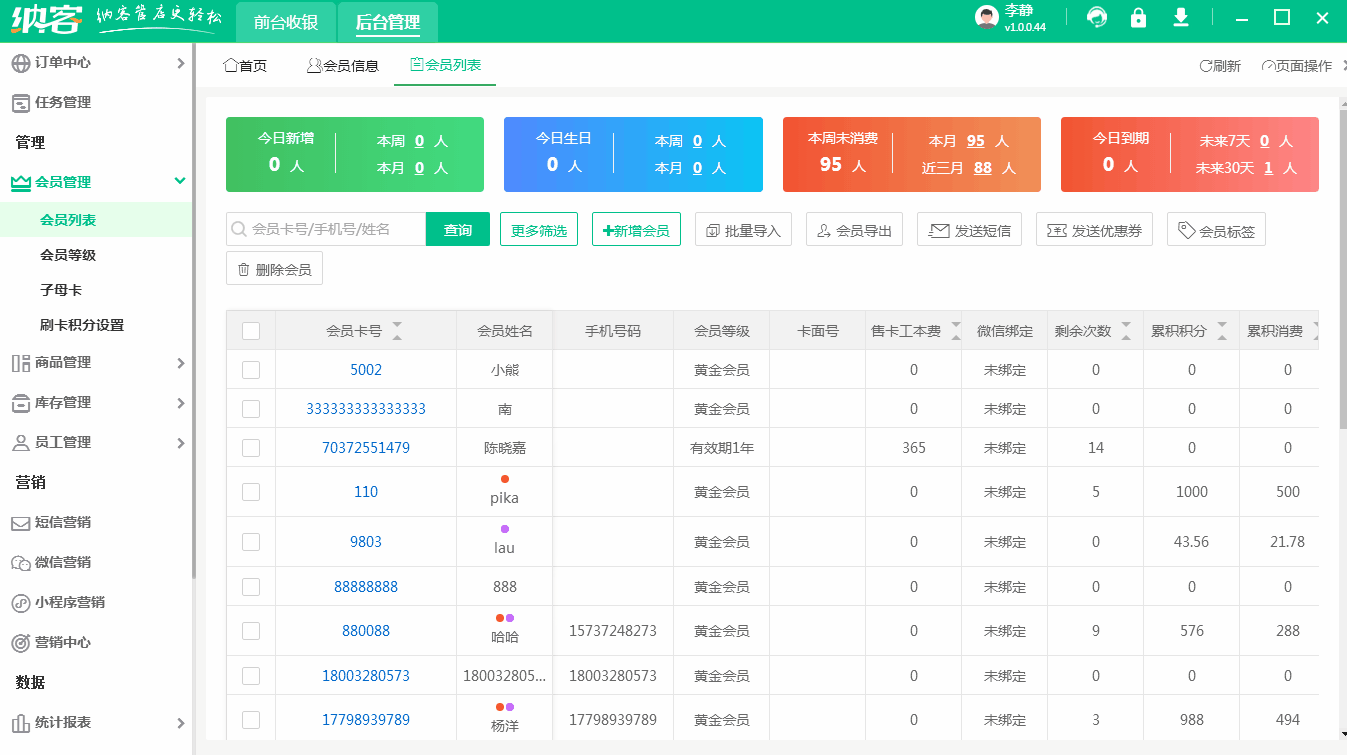
Task: Click the download icon in the title bar
Action: tap(1180, 17)
